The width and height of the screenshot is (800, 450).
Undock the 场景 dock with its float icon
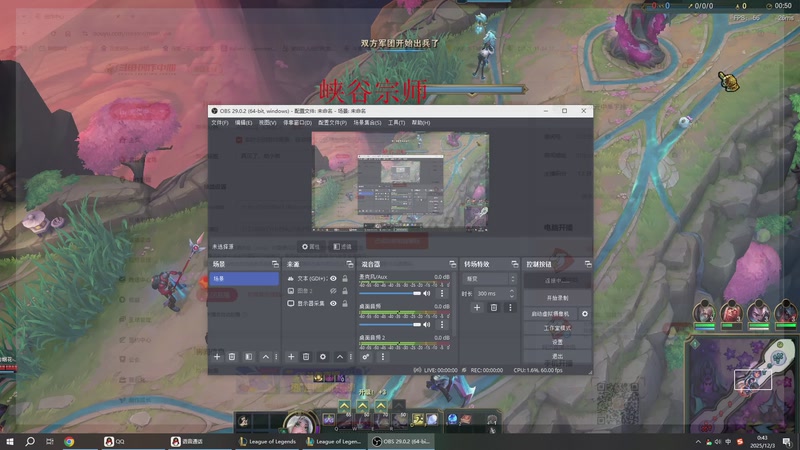point(275,264)
